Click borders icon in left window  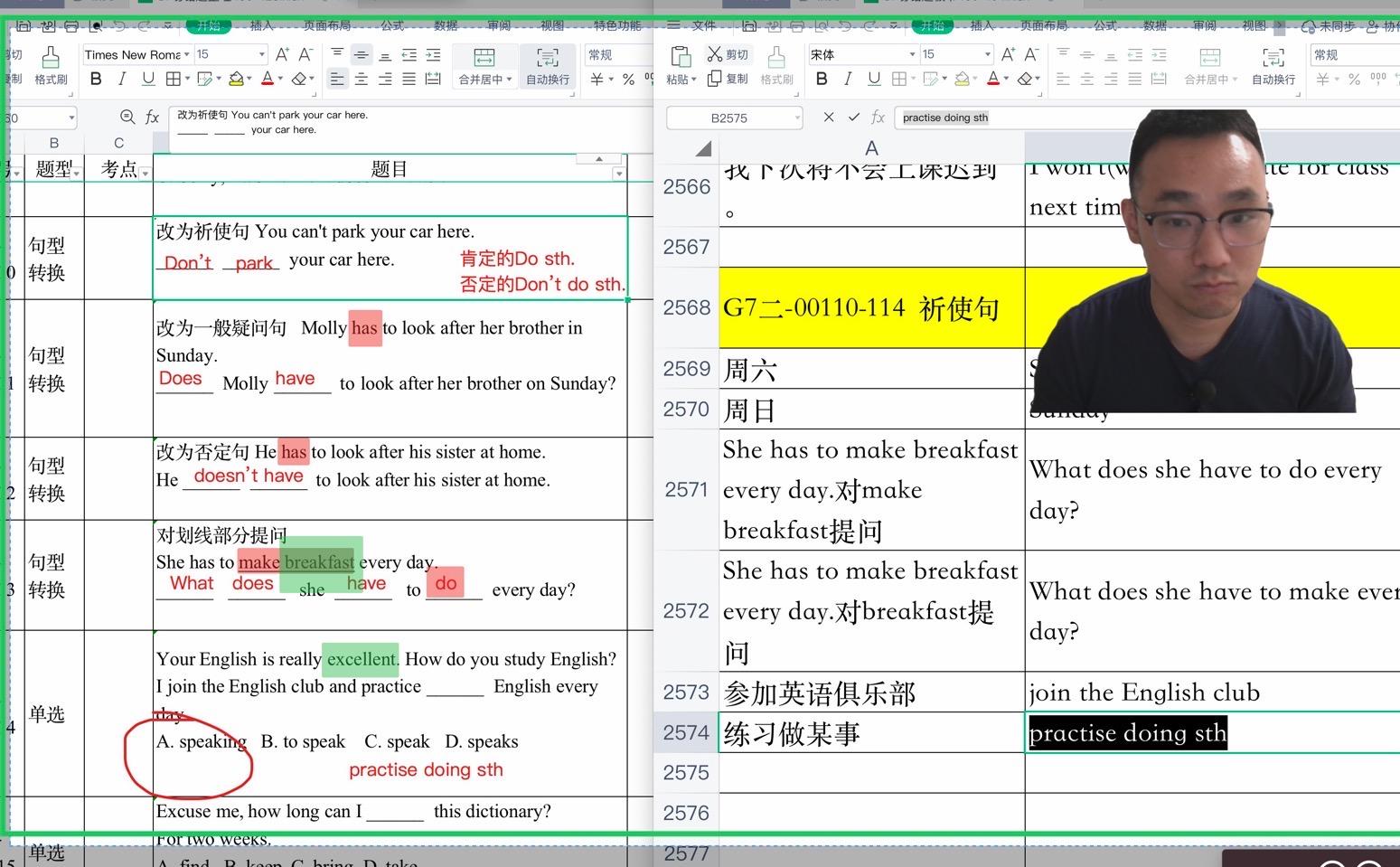(x=174, y=80)
